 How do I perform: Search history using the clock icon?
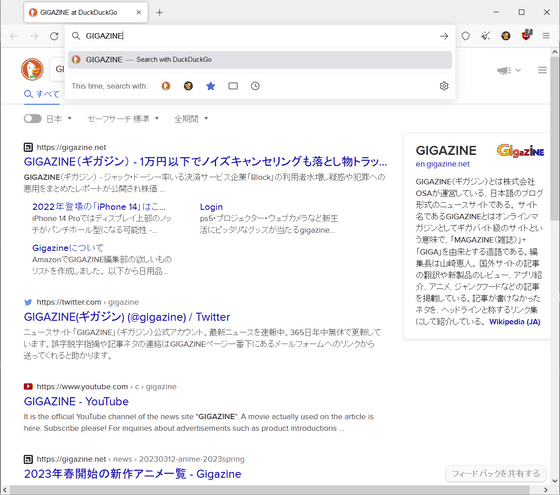pyautogui.click(x=255, y=86)
